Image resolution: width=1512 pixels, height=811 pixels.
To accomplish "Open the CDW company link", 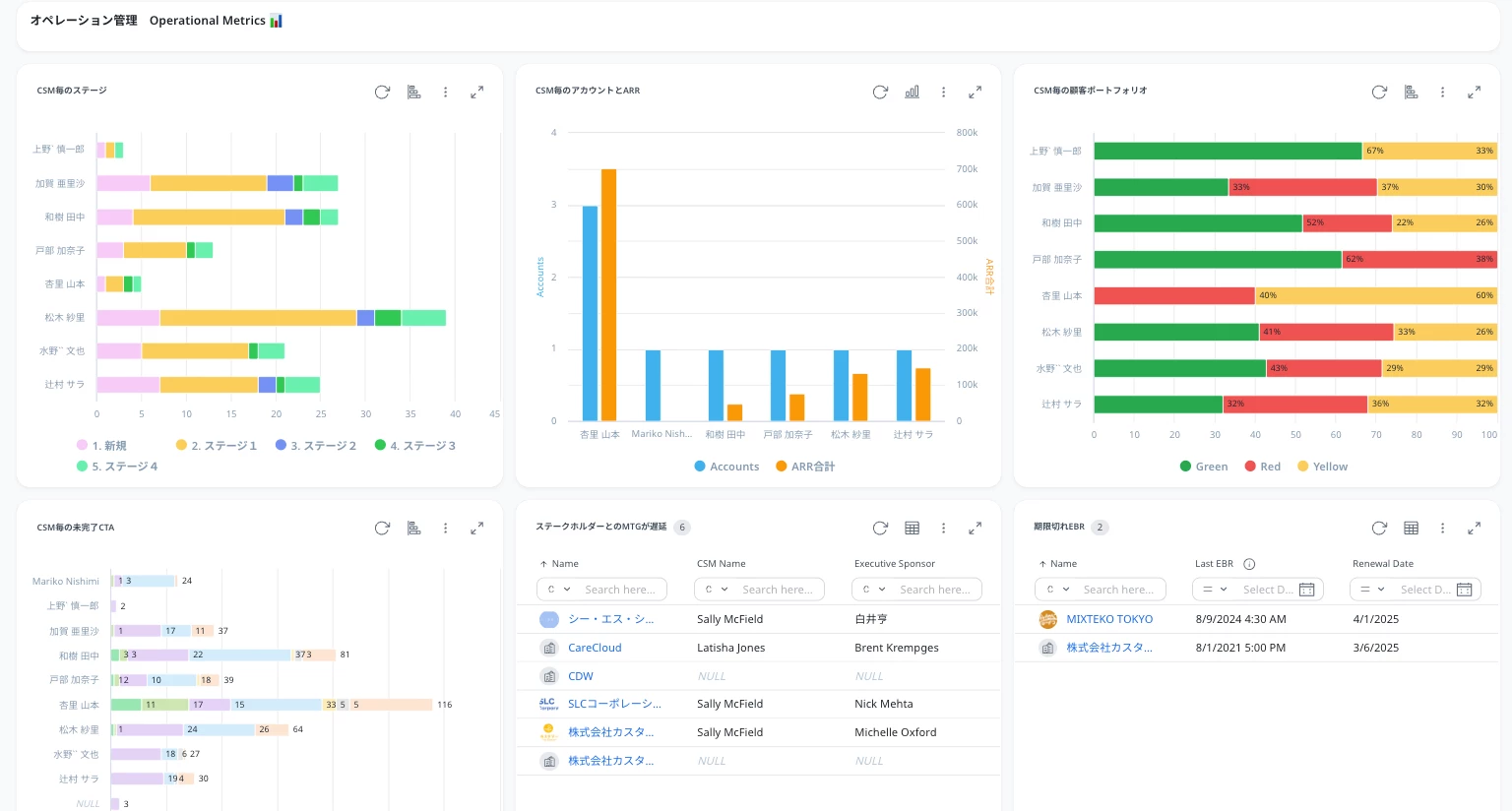I will tap(581, 676).
